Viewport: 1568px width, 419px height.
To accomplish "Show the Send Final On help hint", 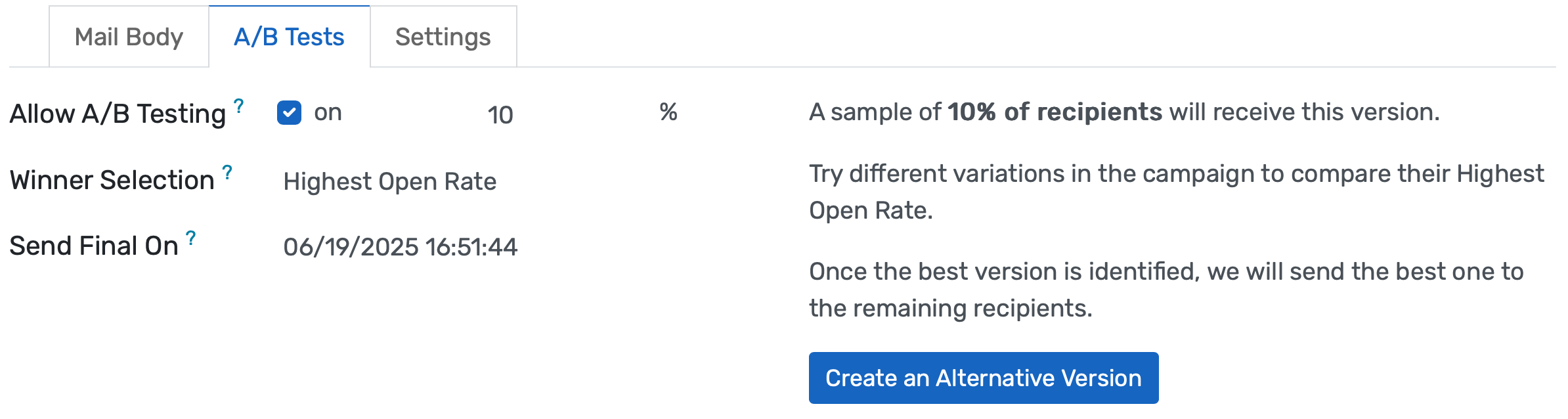I will click(x=191, y=236).
